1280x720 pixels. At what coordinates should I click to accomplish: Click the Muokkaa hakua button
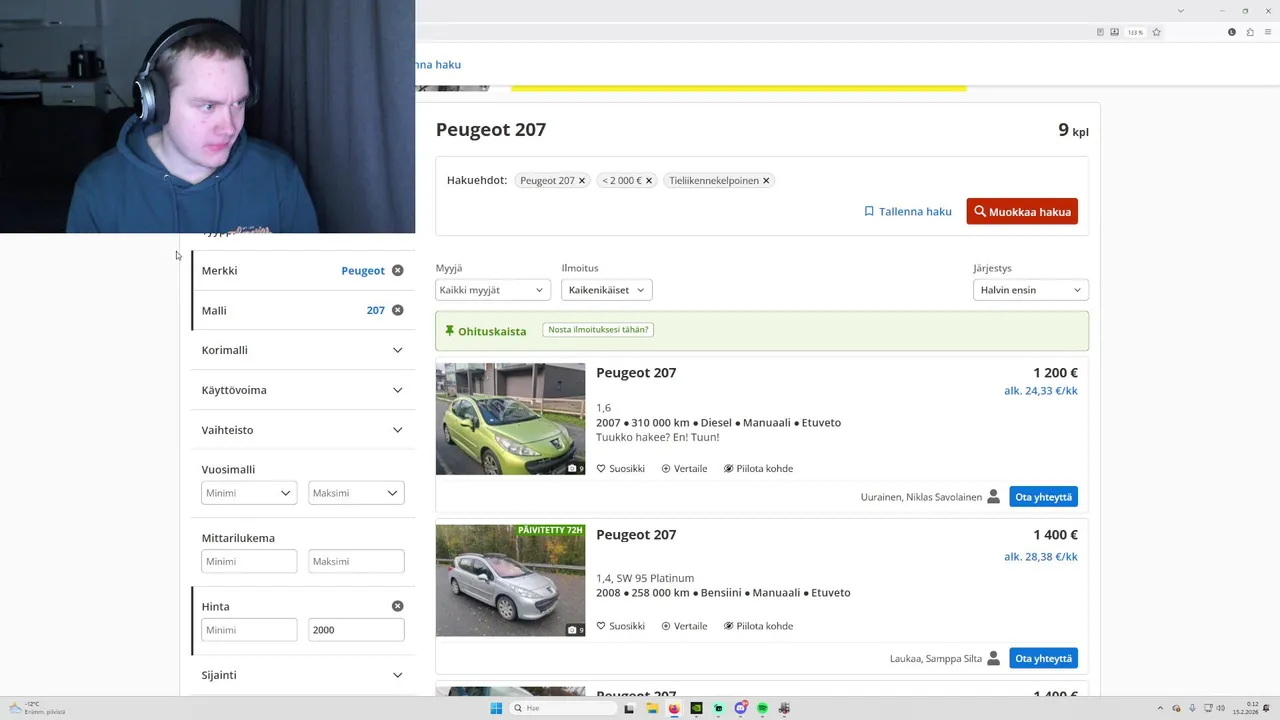pos(1022,212)
